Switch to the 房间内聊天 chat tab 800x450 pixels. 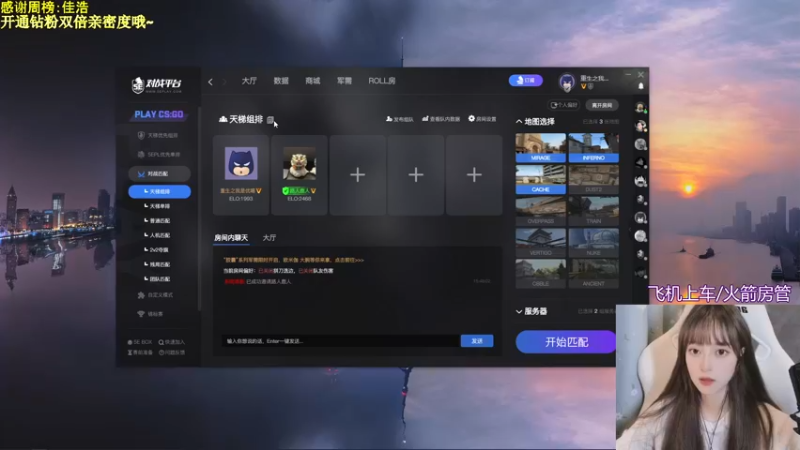pos(231,238)
